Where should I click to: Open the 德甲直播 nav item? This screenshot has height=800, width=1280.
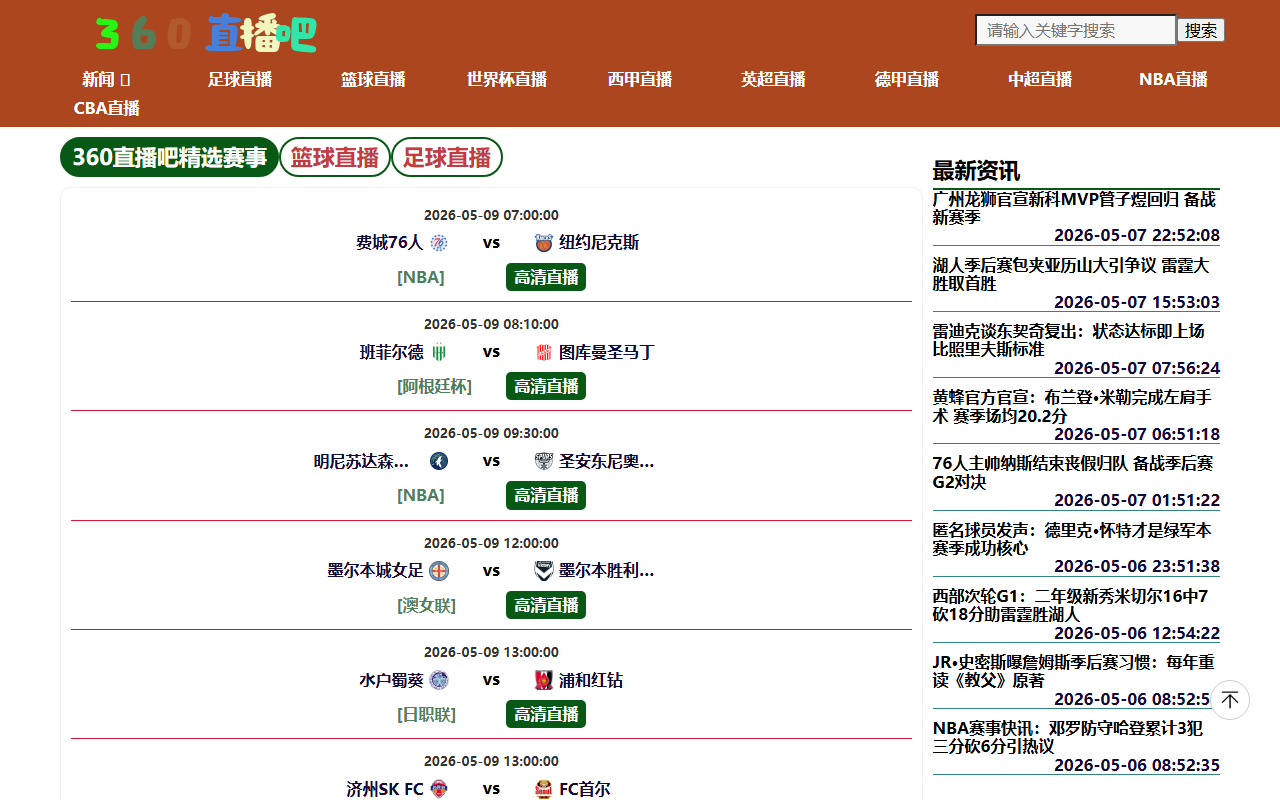(907, 79)
